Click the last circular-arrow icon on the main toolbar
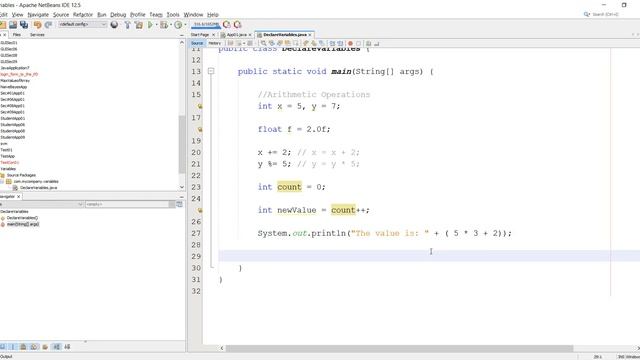 [238, 24]
